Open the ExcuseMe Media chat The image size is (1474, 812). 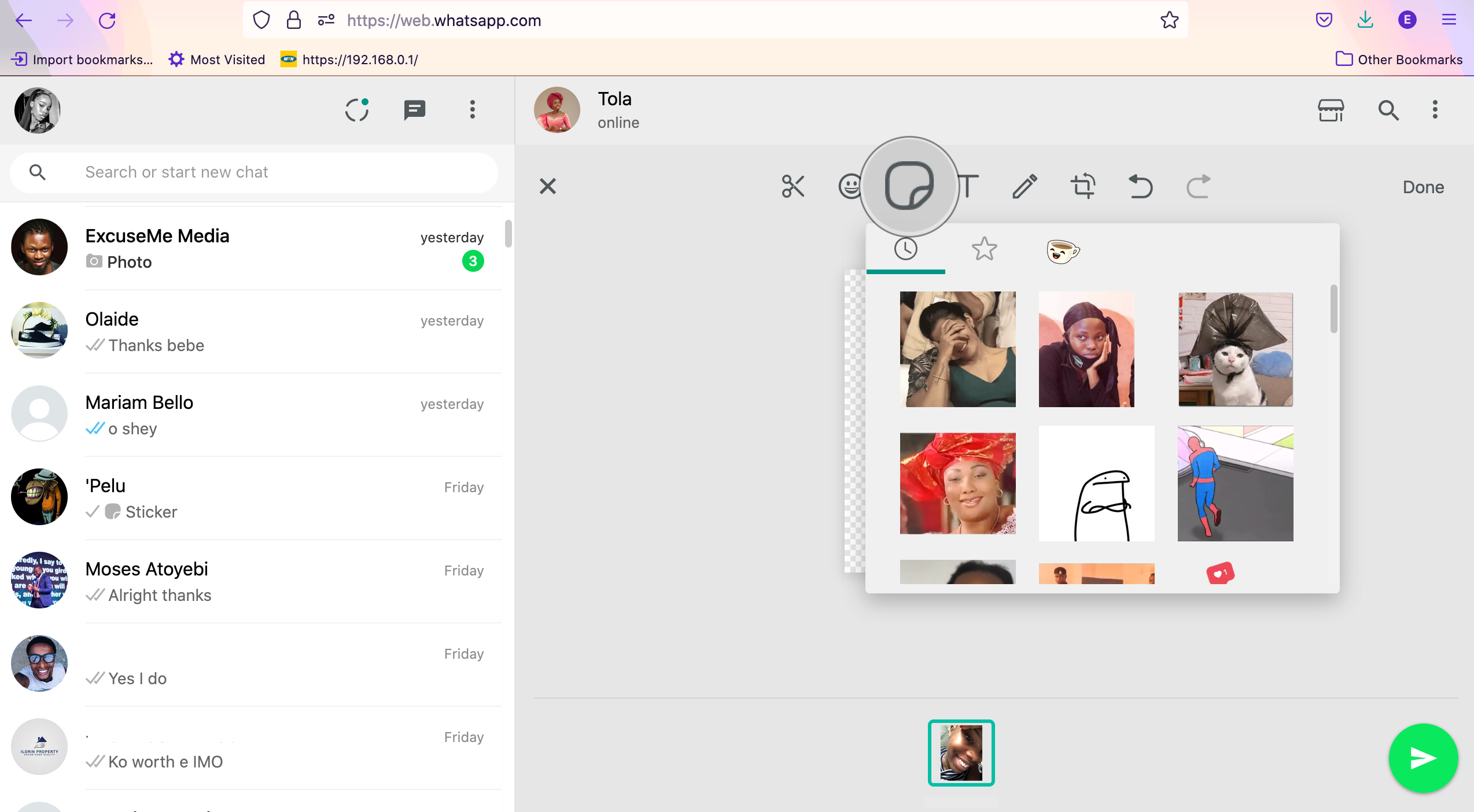255,248
